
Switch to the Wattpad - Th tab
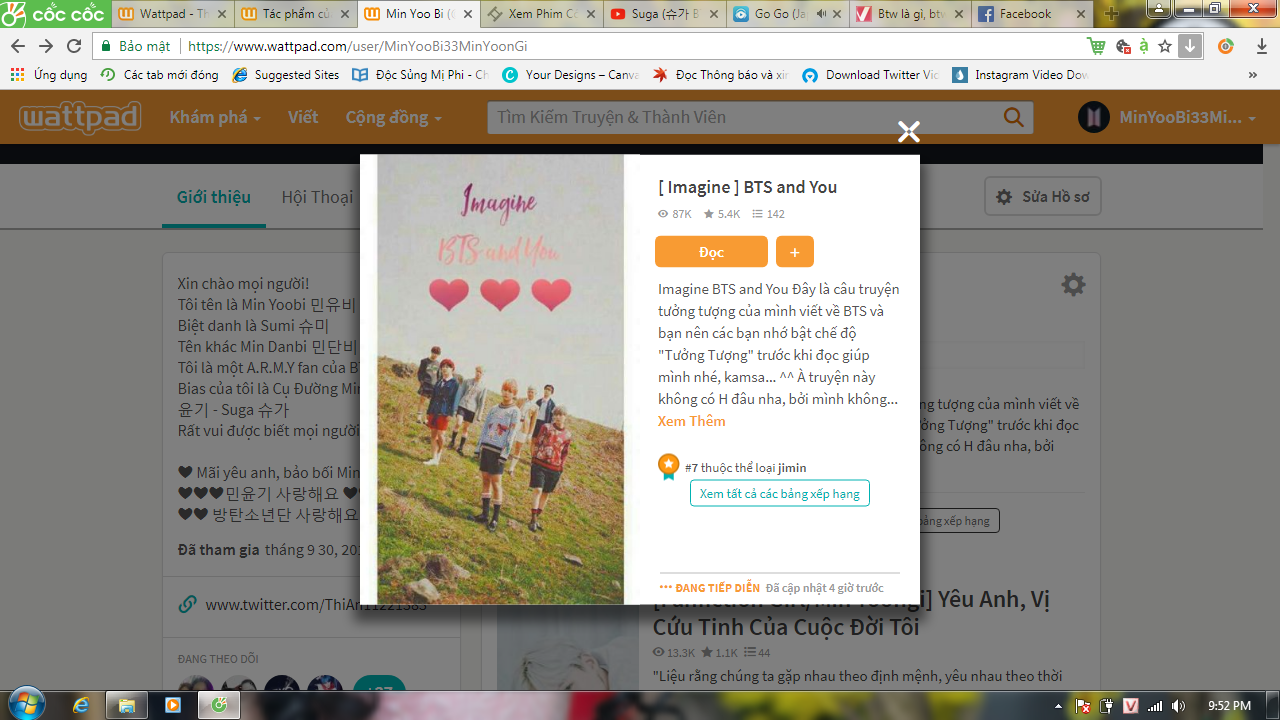pos(173,14)
